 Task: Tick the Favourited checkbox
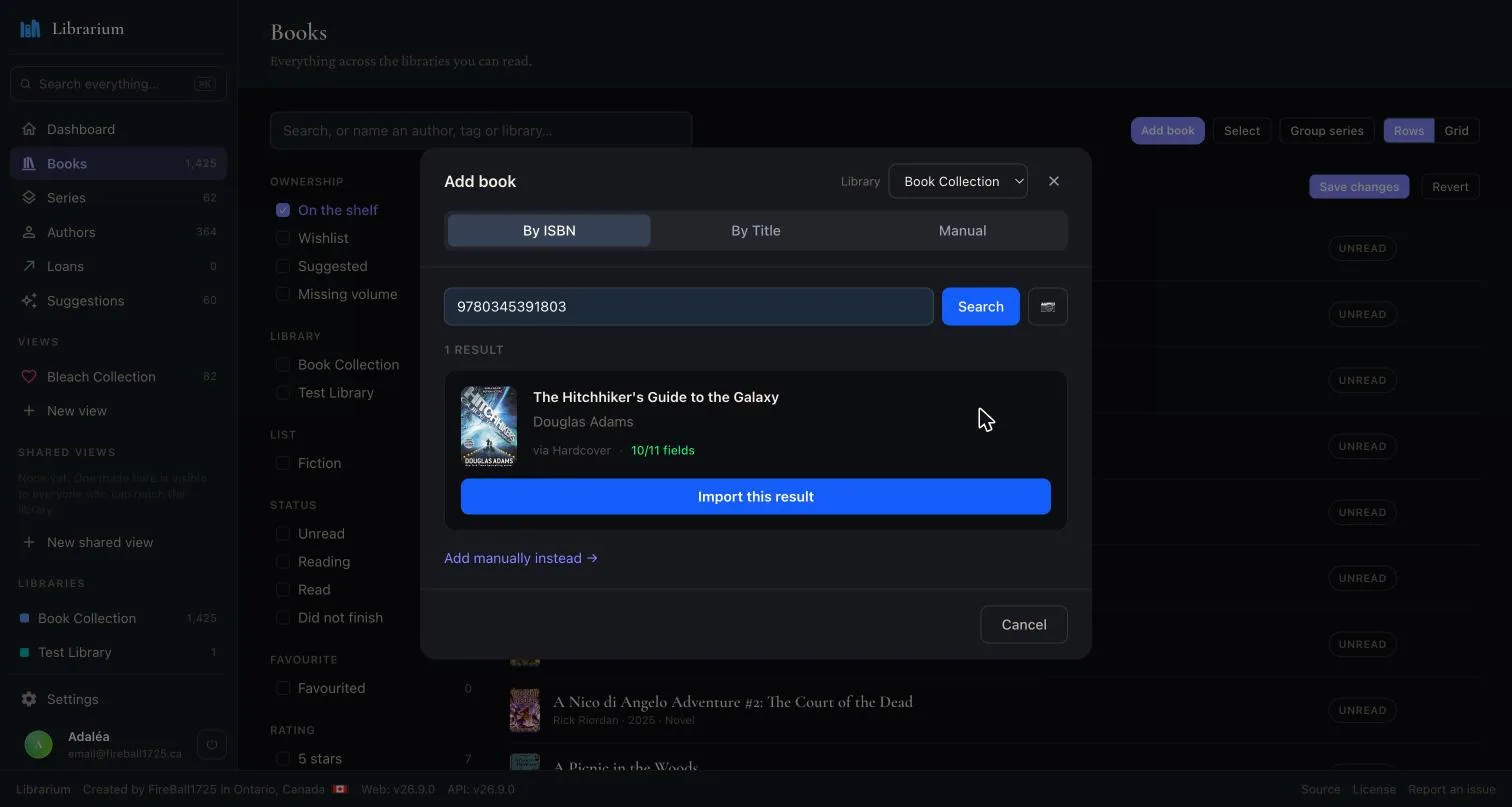click(283, 688)
